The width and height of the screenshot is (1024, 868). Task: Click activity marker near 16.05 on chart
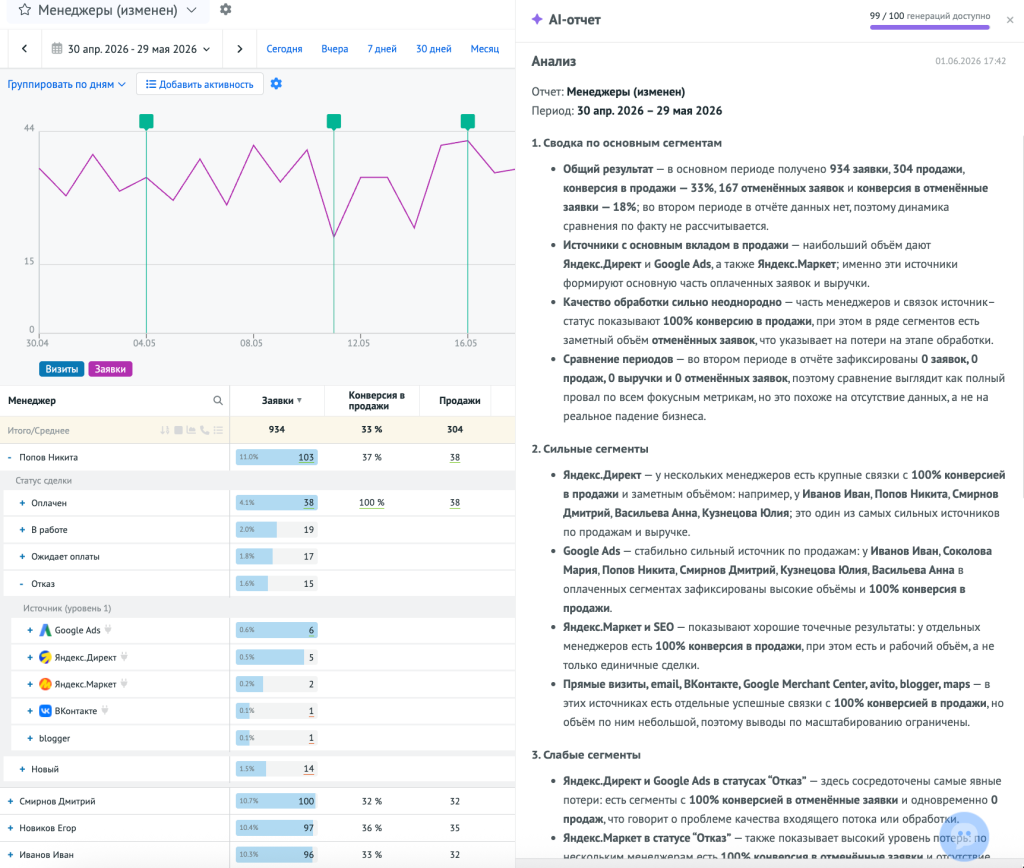point(468,121)
